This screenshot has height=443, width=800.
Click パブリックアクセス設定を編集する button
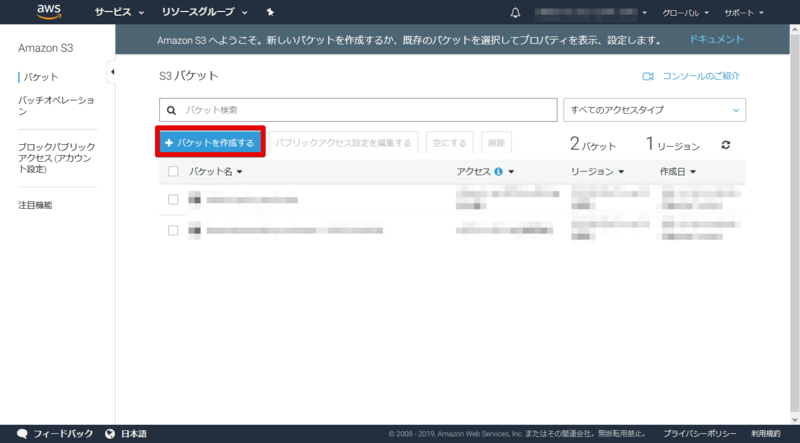(343, 143)
